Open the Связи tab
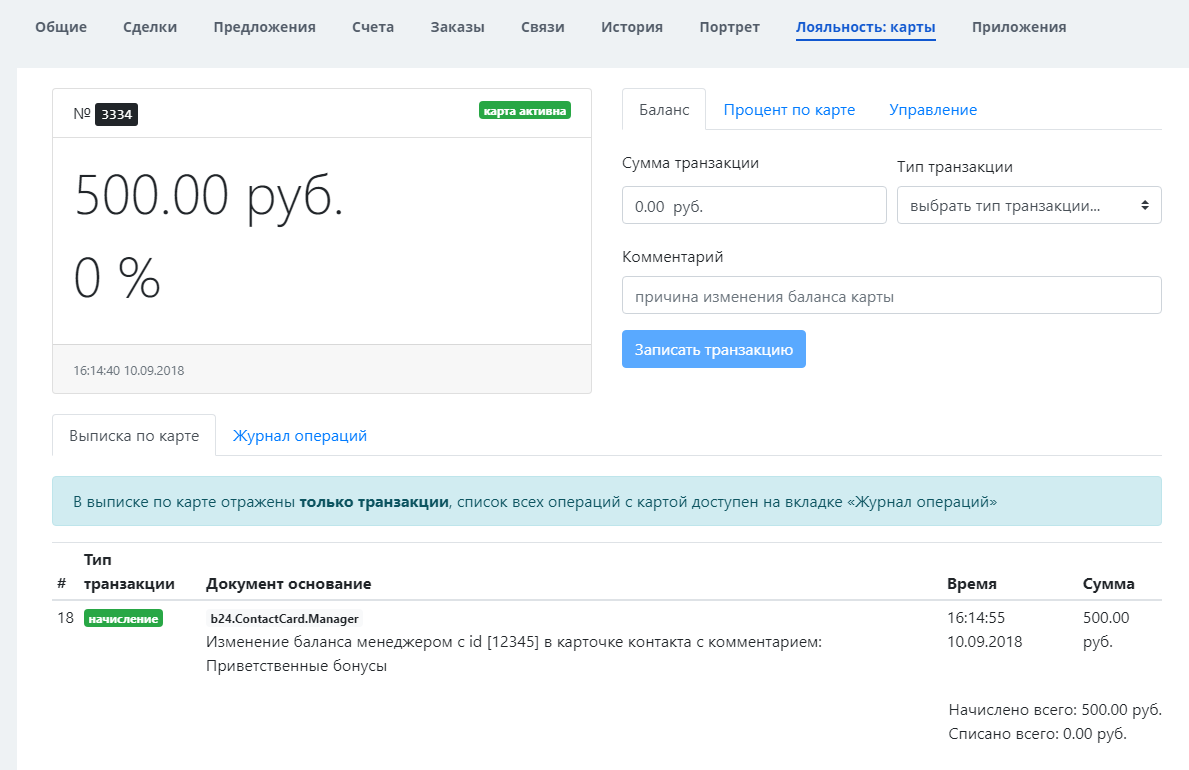The width and height of the screenshot is (1189, 770). [x=543, y=27]
